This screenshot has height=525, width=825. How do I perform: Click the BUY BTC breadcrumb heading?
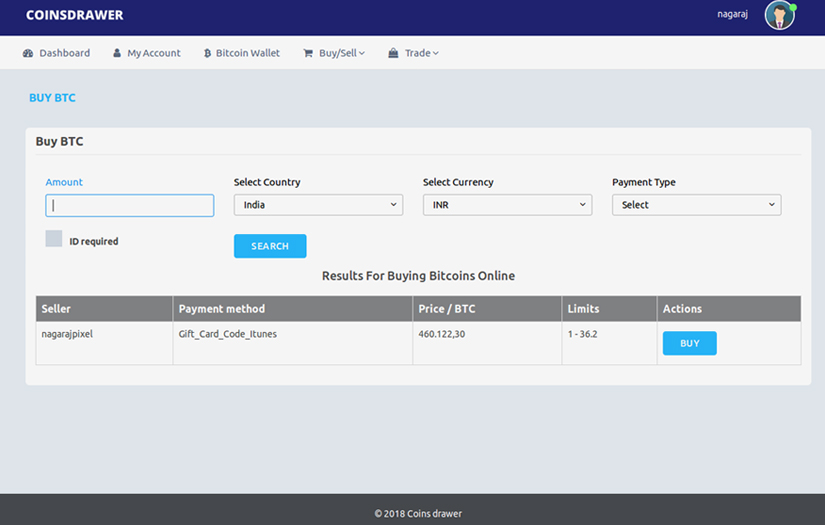(x=52, y=98)
